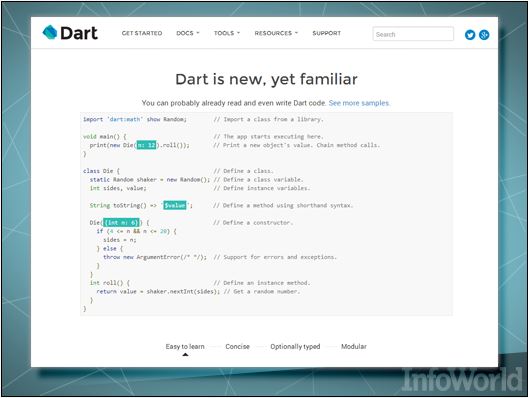Click the Dart is new, yet familiar heading

pos(266,79)
